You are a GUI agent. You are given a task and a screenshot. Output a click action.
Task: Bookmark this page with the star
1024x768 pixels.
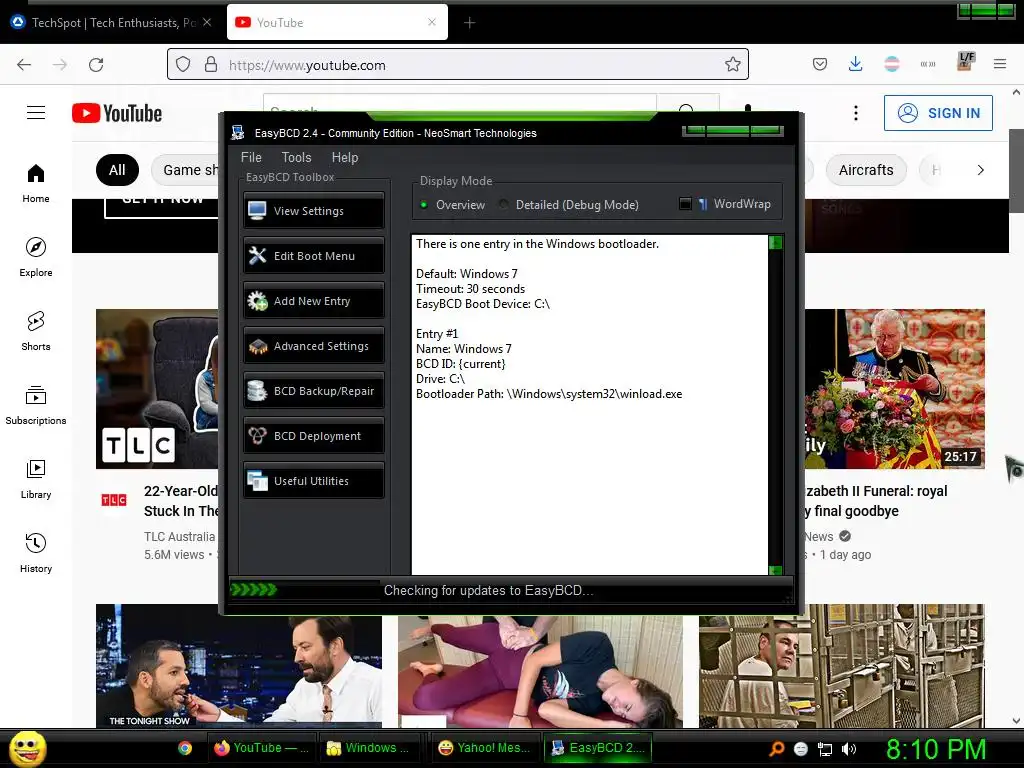(x=733, y=64)
